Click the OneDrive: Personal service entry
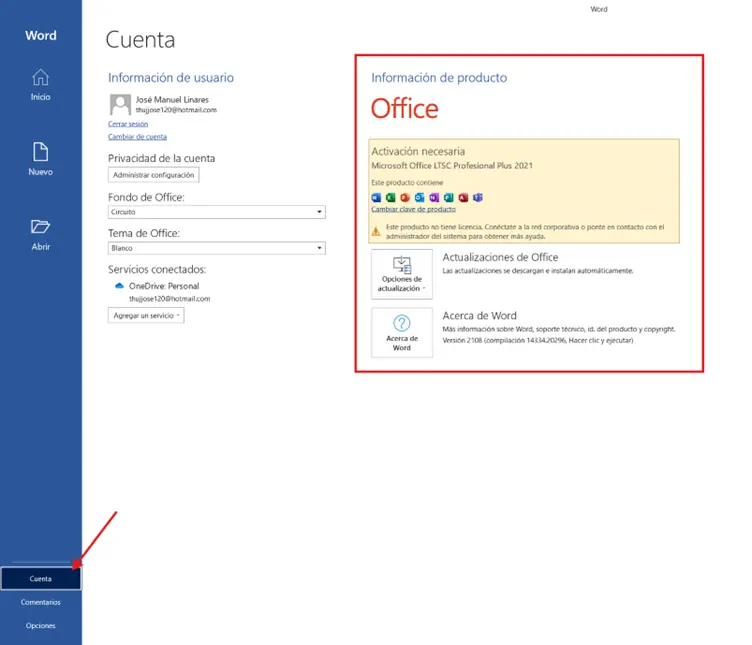The height and width of the screenshot is (645, 752). coord(164,286)
